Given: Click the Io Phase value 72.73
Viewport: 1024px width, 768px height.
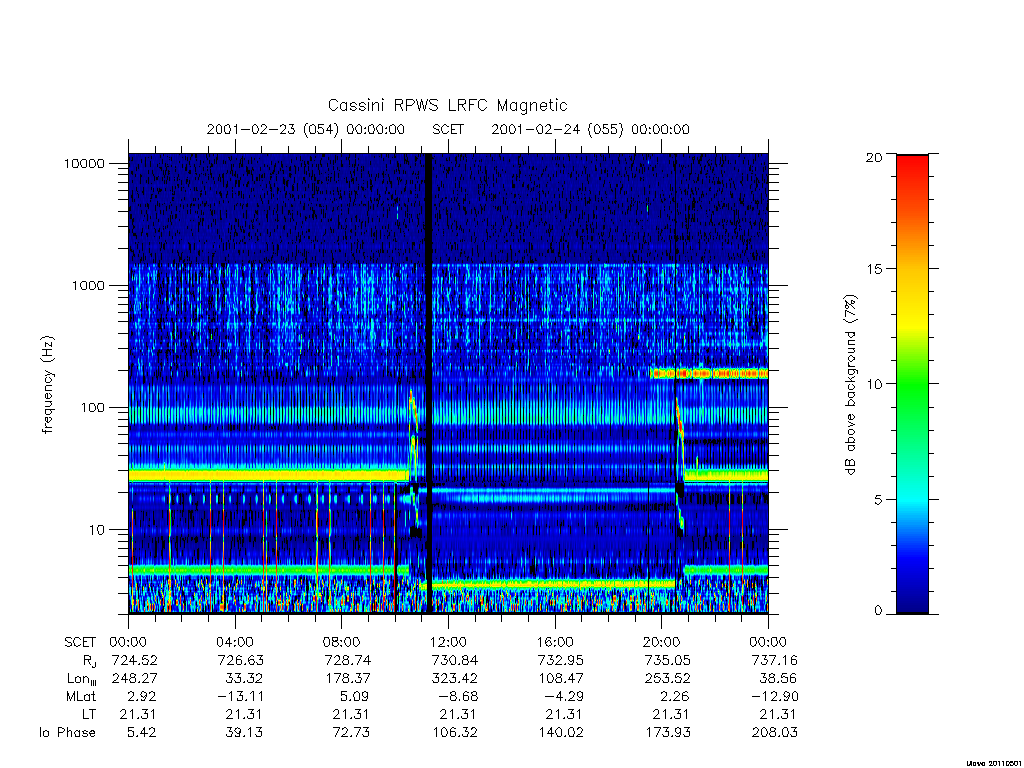Looking at the screenshot, I should (x=351, y=733).
